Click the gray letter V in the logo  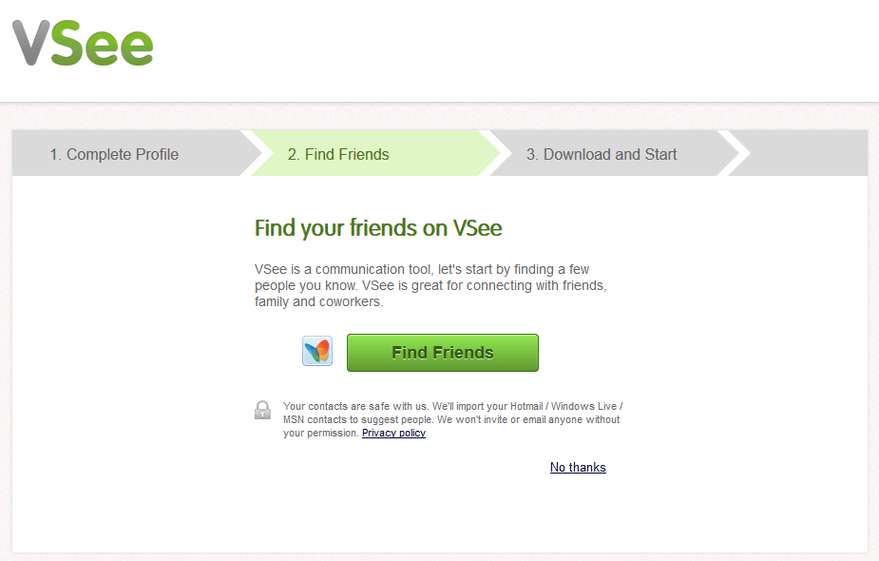[33, 43]
